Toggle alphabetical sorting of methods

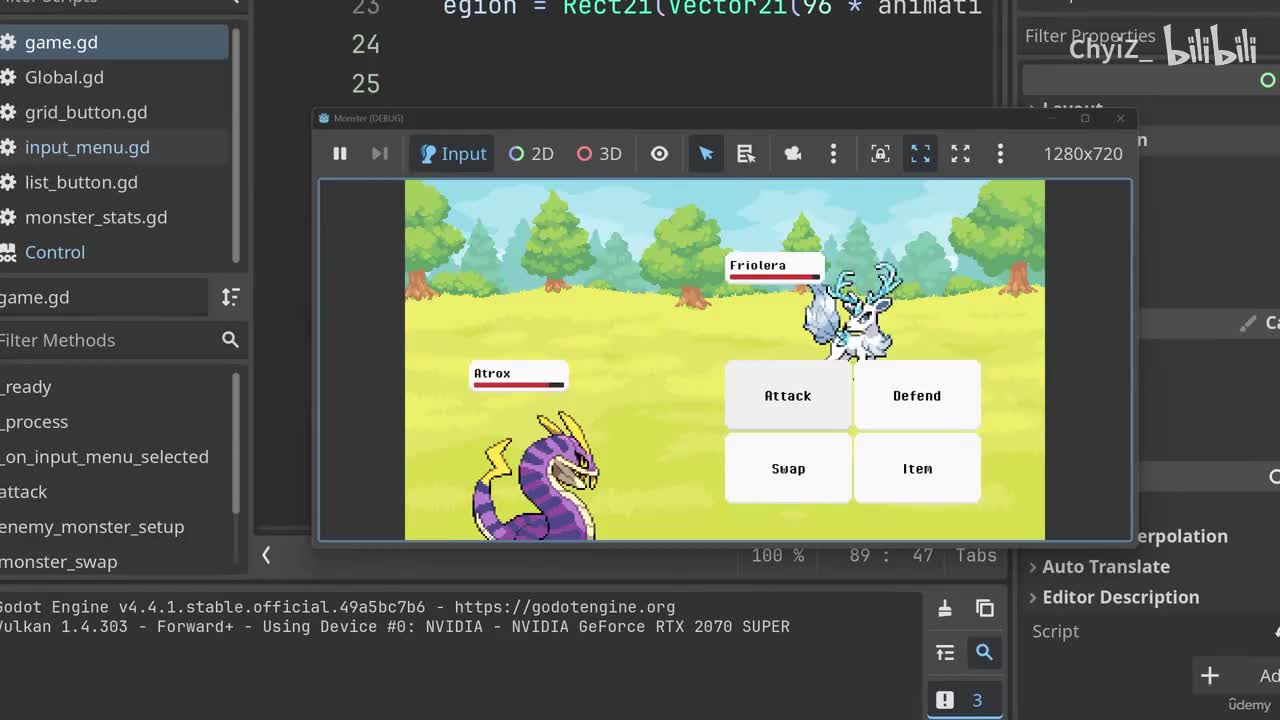pyautogui.click(x=230, y=297)
